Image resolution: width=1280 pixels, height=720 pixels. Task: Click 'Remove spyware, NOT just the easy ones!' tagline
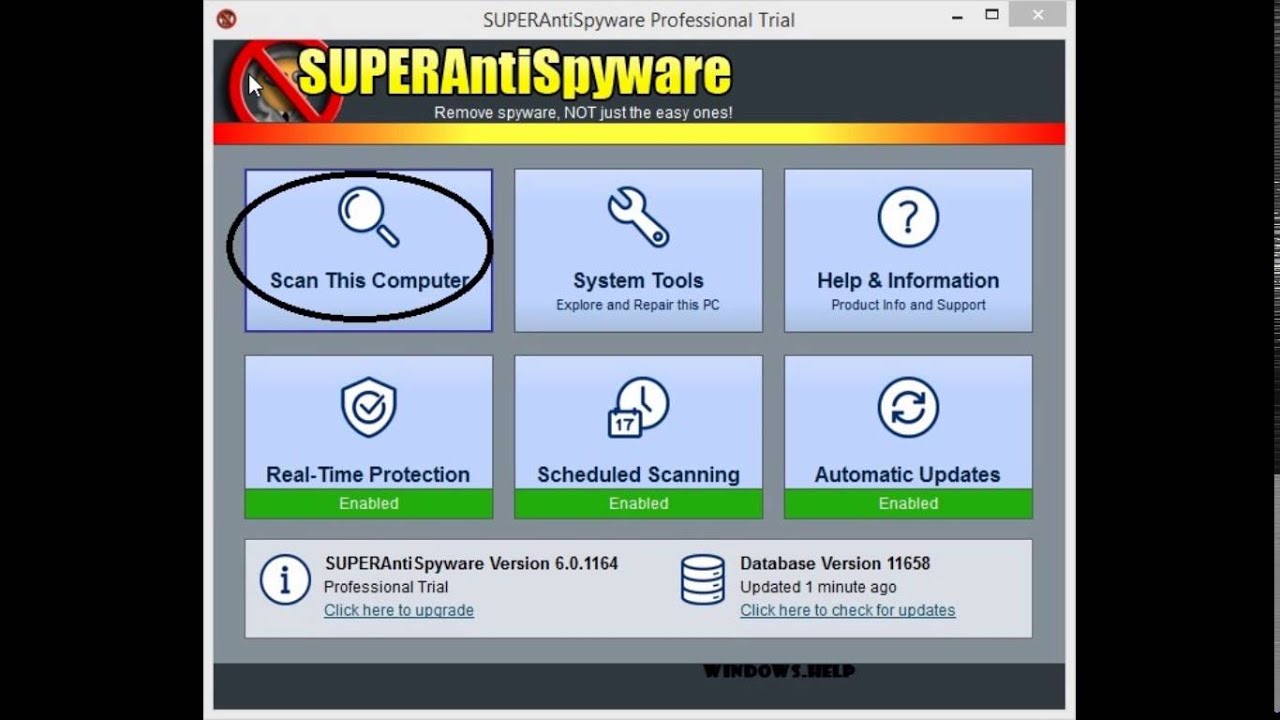point(583,113)
